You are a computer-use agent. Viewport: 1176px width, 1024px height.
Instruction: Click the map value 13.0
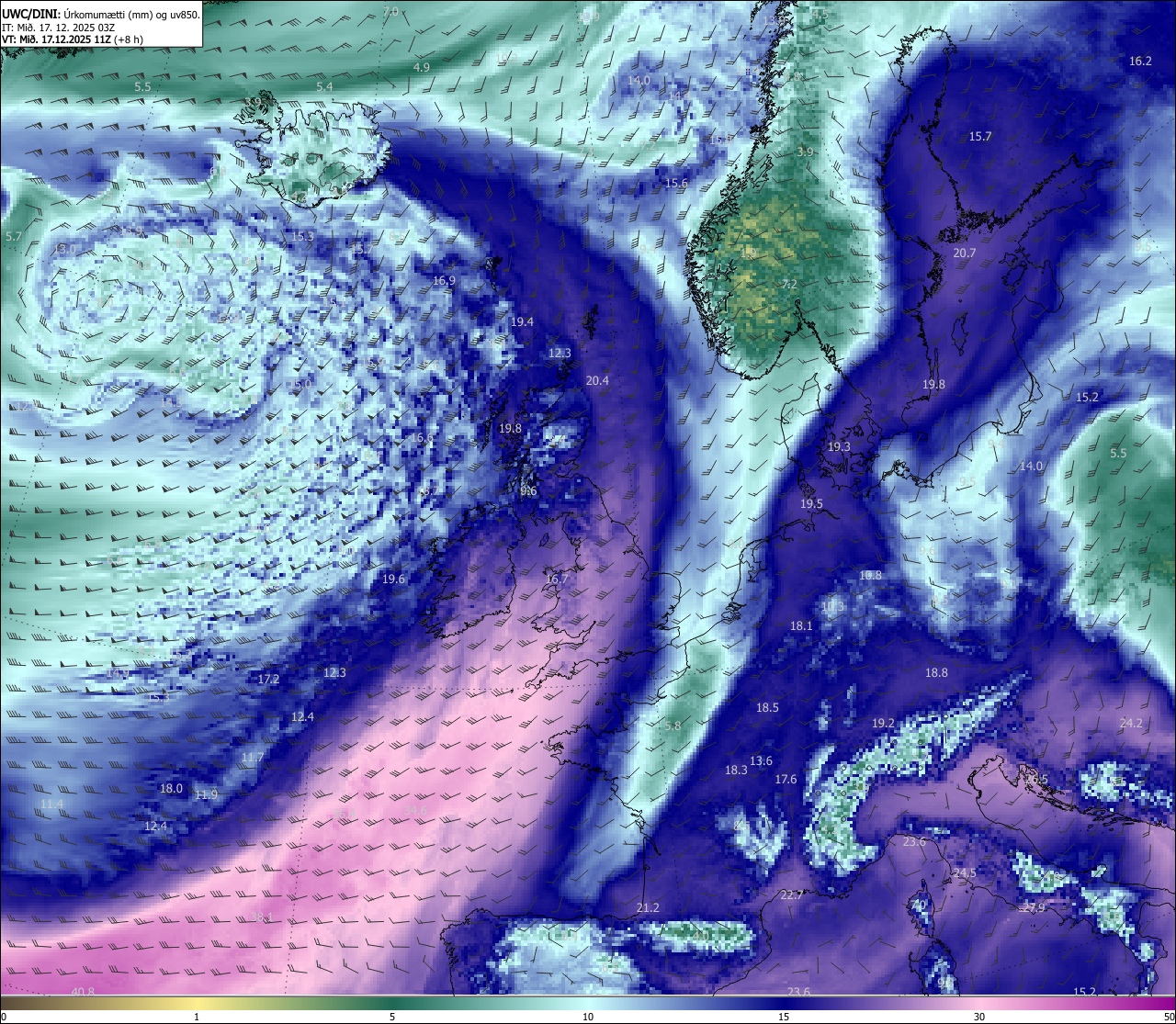[x=65, y=249]
